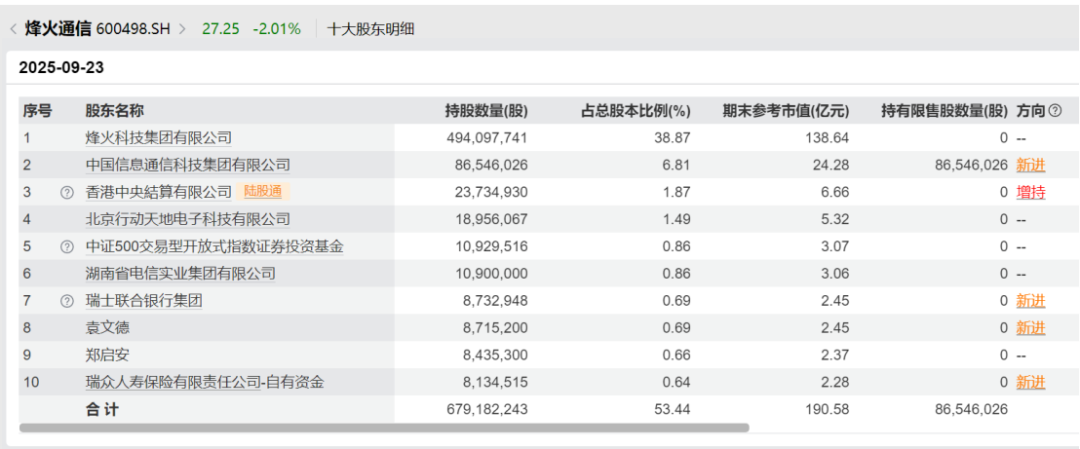Click the 陆股通 tag badge

(263, 192)
